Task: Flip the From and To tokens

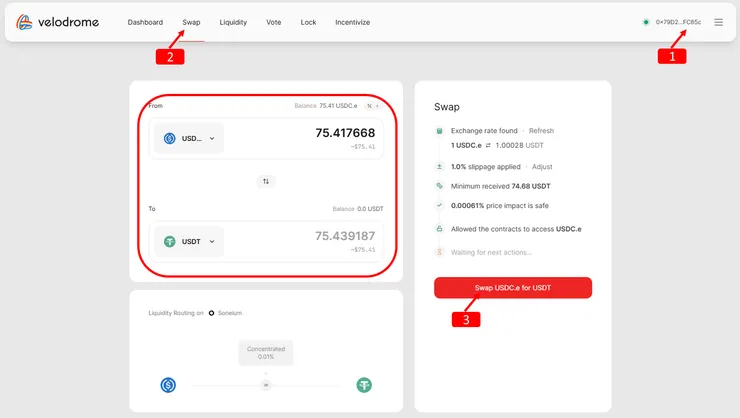Action: tap(266, 181)
